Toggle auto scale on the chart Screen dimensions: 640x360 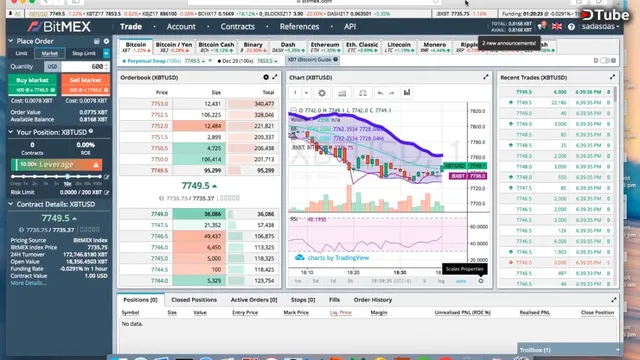click(461, 281)
